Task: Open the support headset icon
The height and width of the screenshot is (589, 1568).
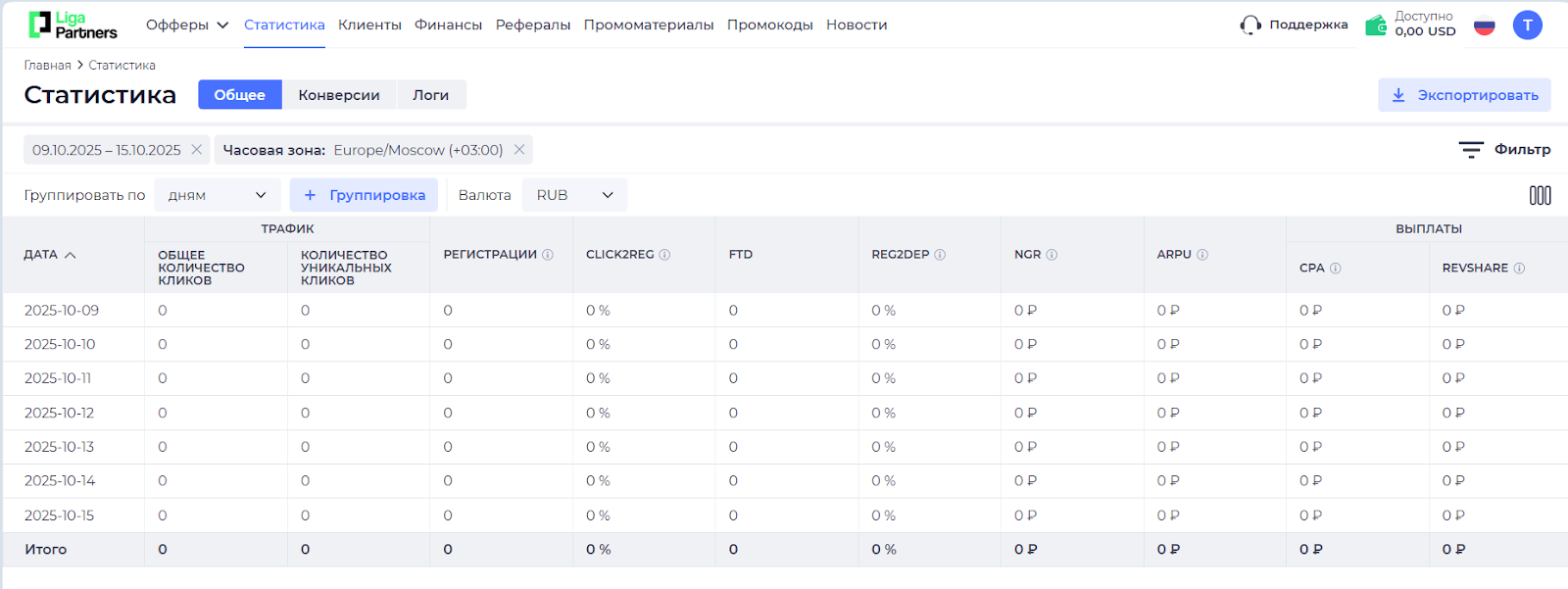Action: tap(1250, 25)
